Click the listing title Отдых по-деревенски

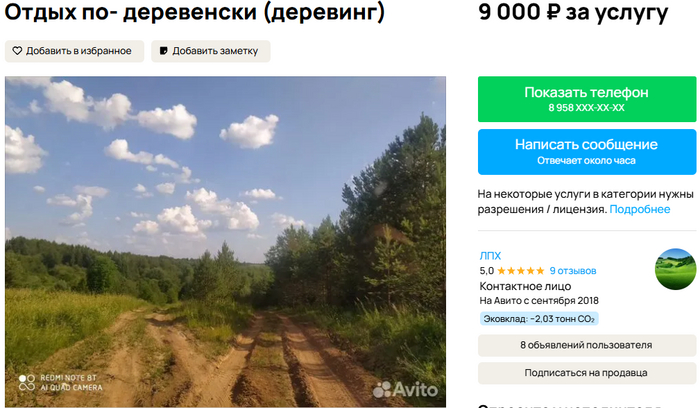195,12
